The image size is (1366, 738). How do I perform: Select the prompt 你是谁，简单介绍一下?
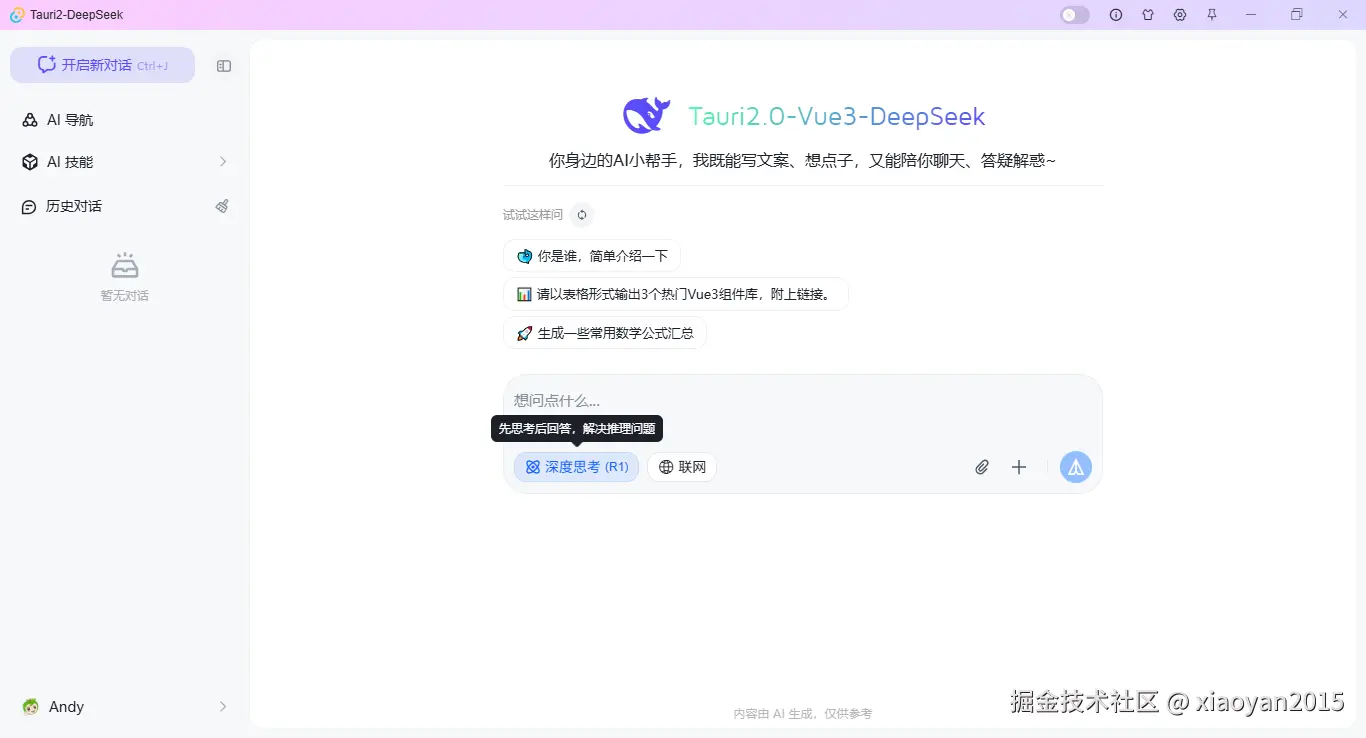click(591, 255)
